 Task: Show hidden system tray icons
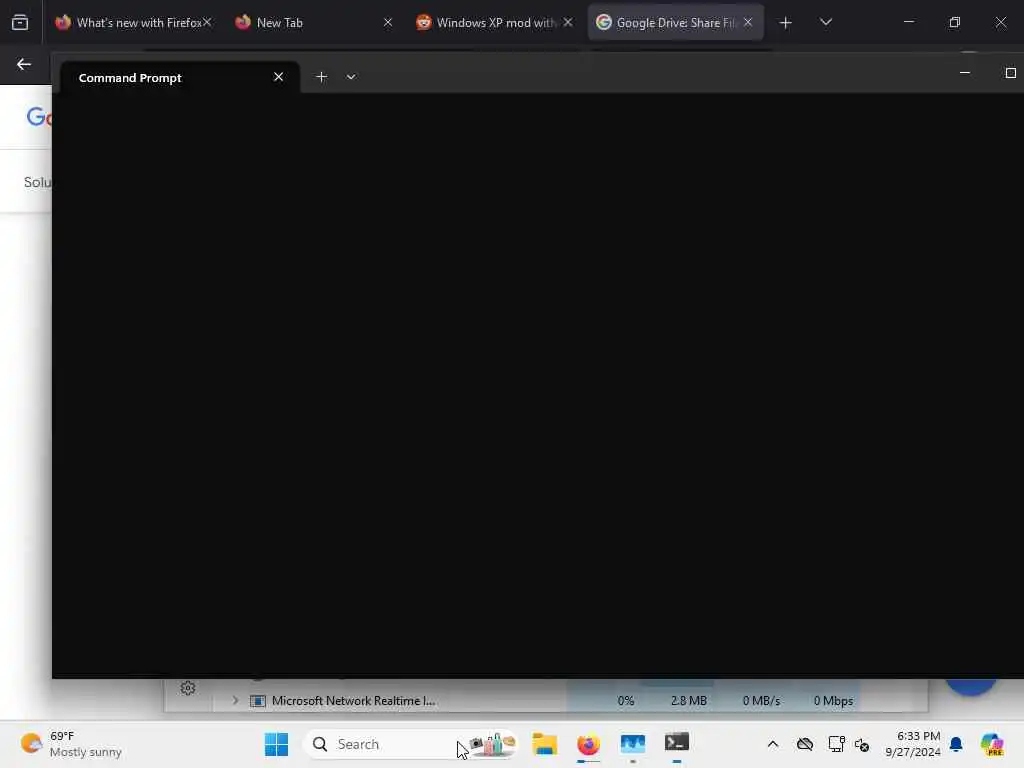click(x=773, y=744)
